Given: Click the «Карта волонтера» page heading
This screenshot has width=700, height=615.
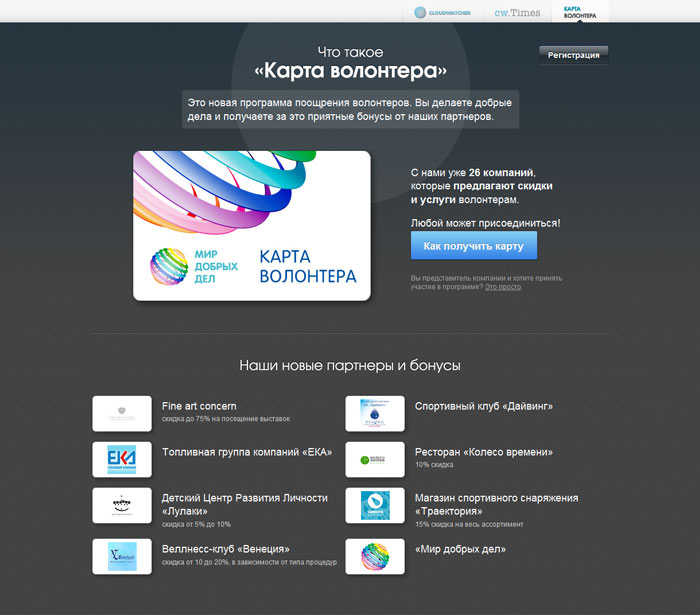Looking at the screenshot, I should 350,71.
